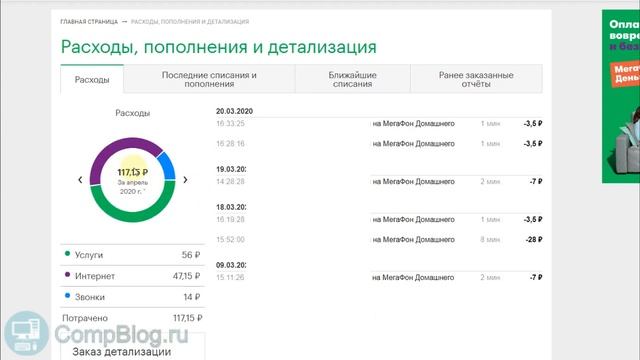640x360 pixels.
Task: Click the Потрачено 117,15 ₽ total row
Action: (133, 318)
